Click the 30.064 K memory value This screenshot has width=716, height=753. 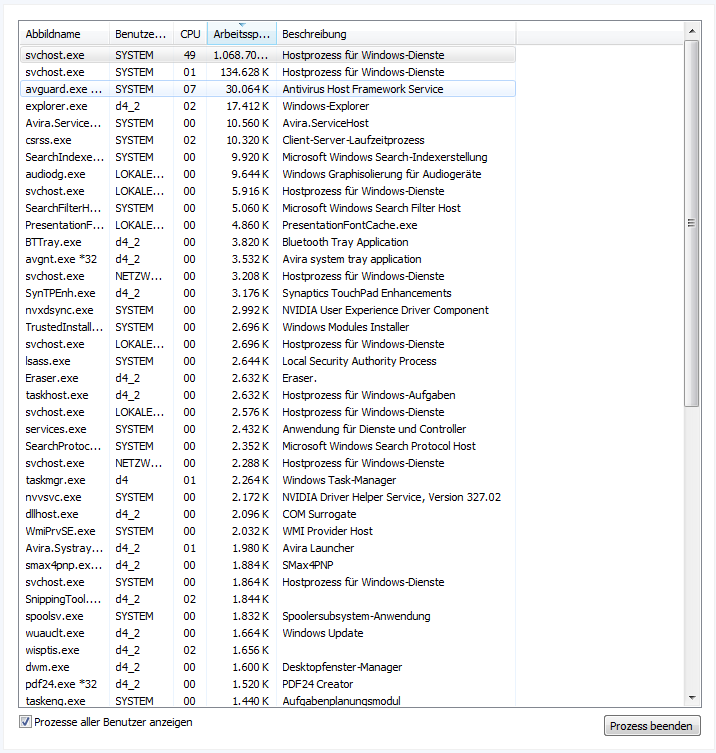(248, 89)
